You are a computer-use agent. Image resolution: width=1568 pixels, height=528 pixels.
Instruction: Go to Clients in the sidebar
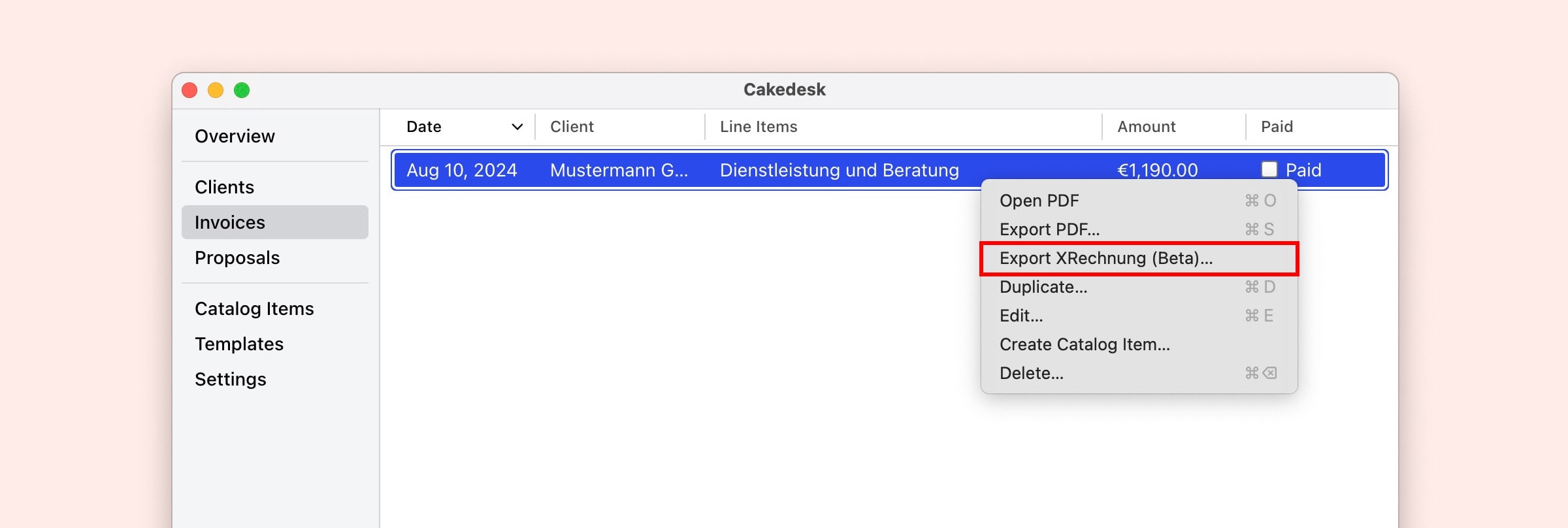[x=224, y=187]
